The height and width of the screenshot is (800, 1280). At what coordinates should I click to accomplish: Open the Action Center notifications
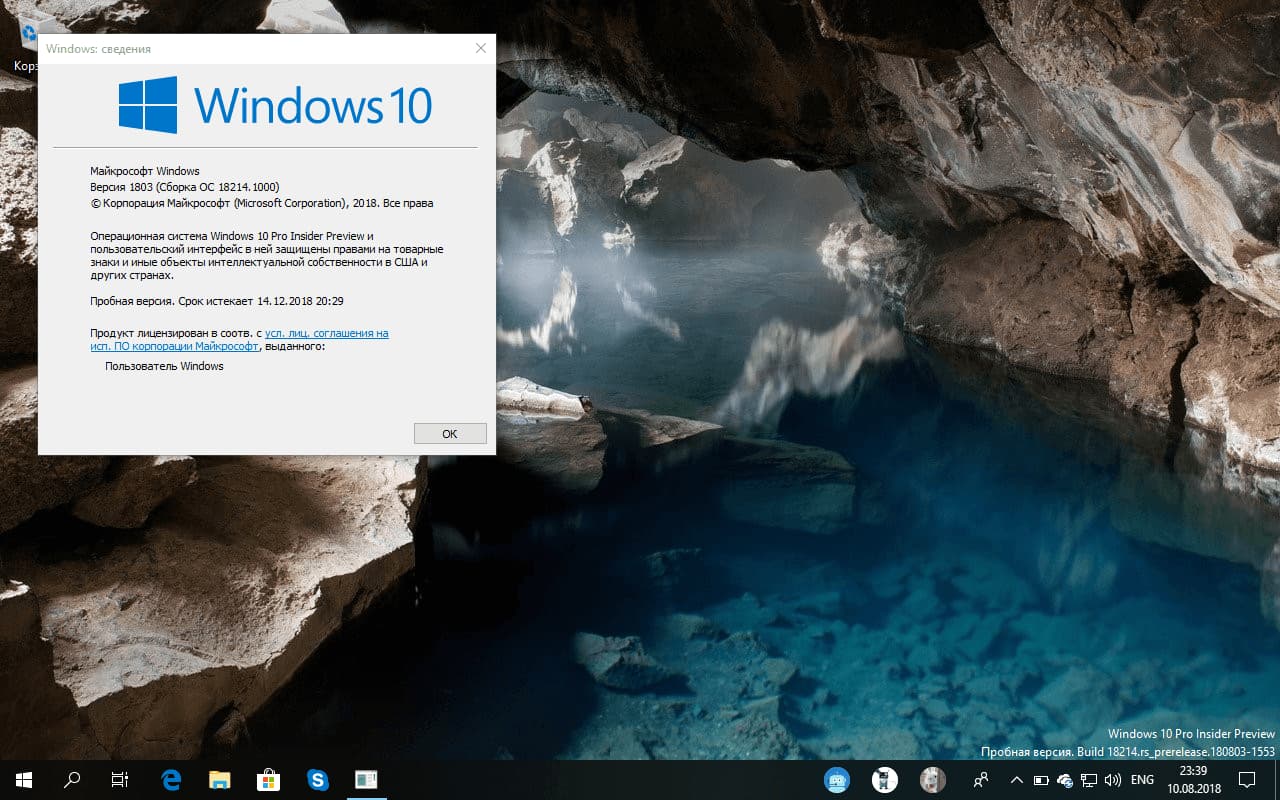pos(1247,779)
